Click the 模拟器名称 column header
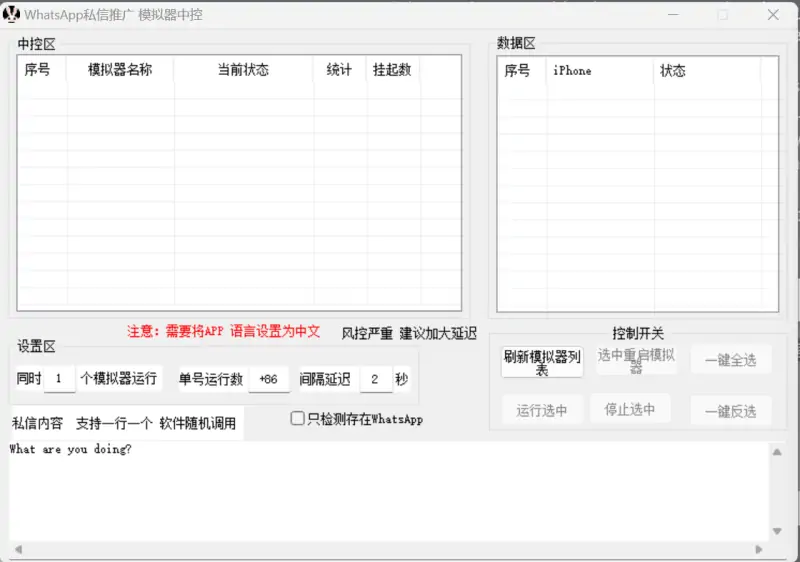 coord(120,70)
